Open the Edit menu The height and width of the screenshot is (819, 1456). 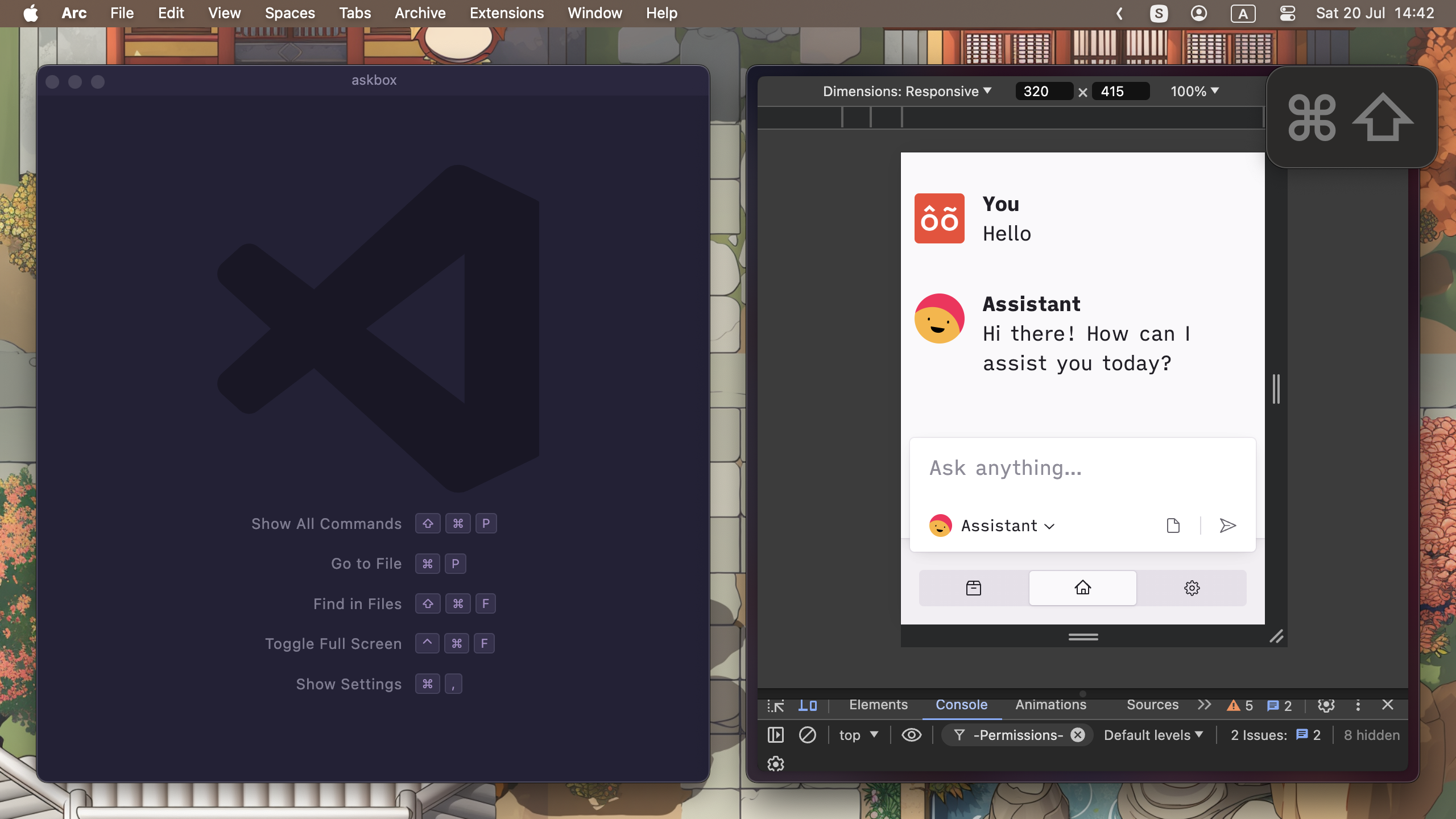[171, 13]
